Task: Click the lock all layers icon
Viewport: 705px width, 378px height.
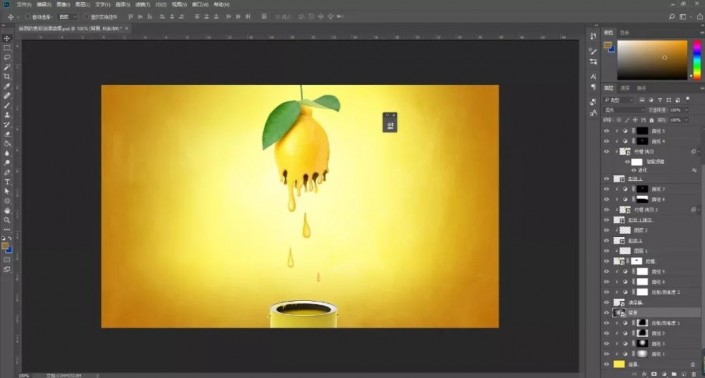Action: click(651, 120)
